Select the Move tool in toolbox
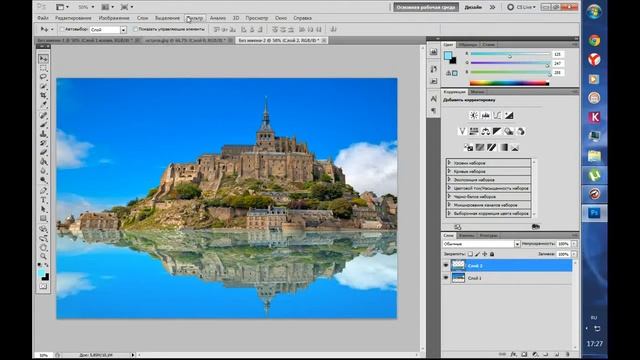Screen dimensions: 640x360 [43, 59]
